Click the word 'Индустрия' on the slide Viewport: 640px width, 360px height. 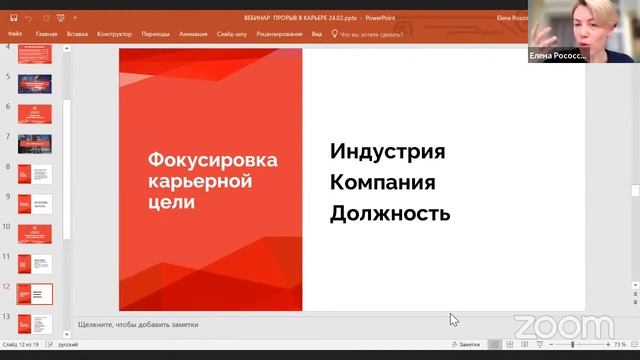tap(387, 151)
